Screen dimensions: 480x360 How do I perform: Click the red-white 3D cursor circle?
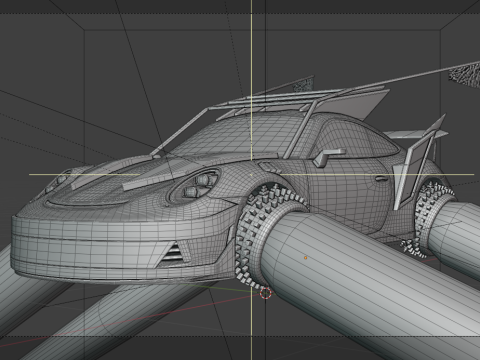coord(265,293)
